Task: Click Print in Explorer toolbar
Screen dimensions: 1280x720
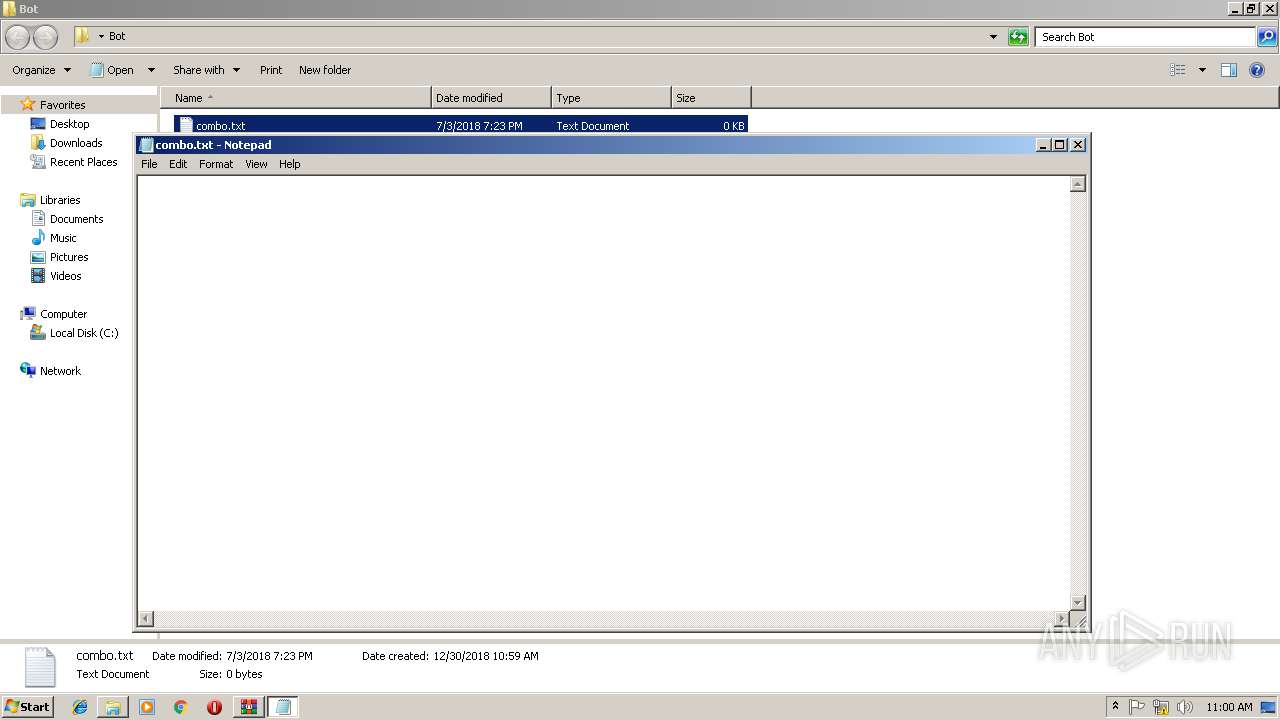Action: point(271,70)
